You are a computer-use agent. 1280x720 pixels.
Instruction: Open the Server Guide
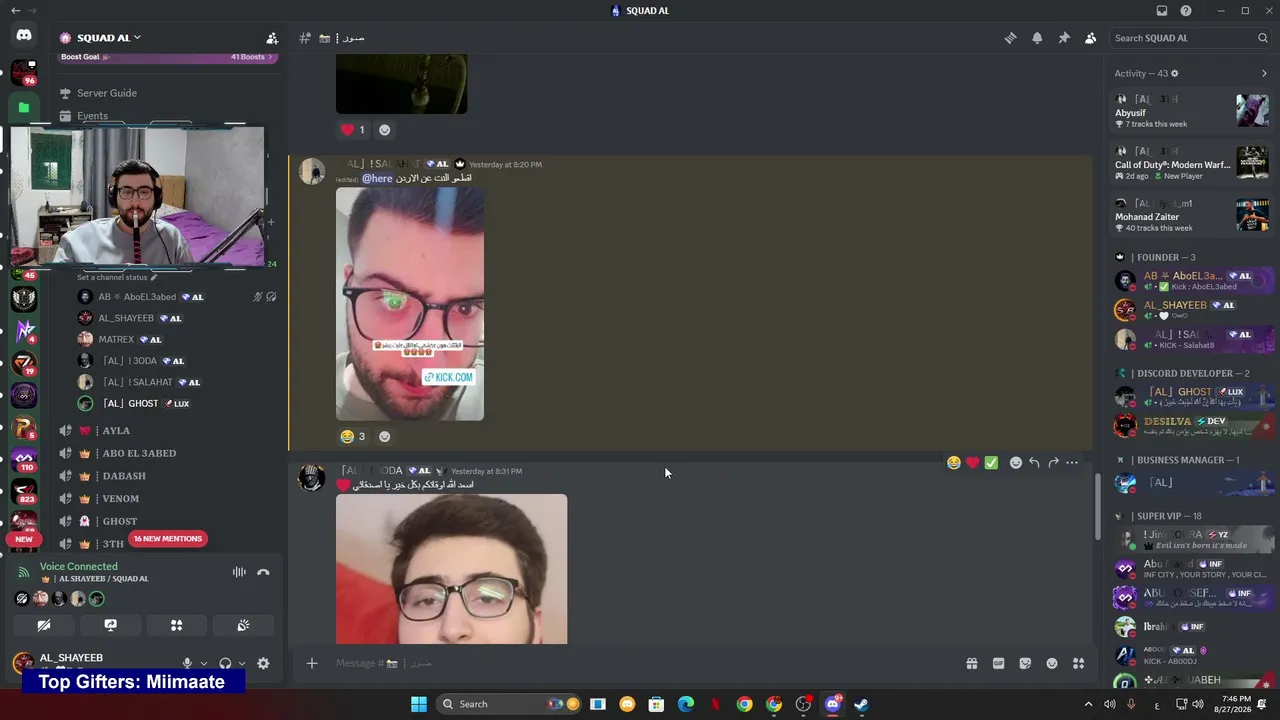(x=107, y=93)
